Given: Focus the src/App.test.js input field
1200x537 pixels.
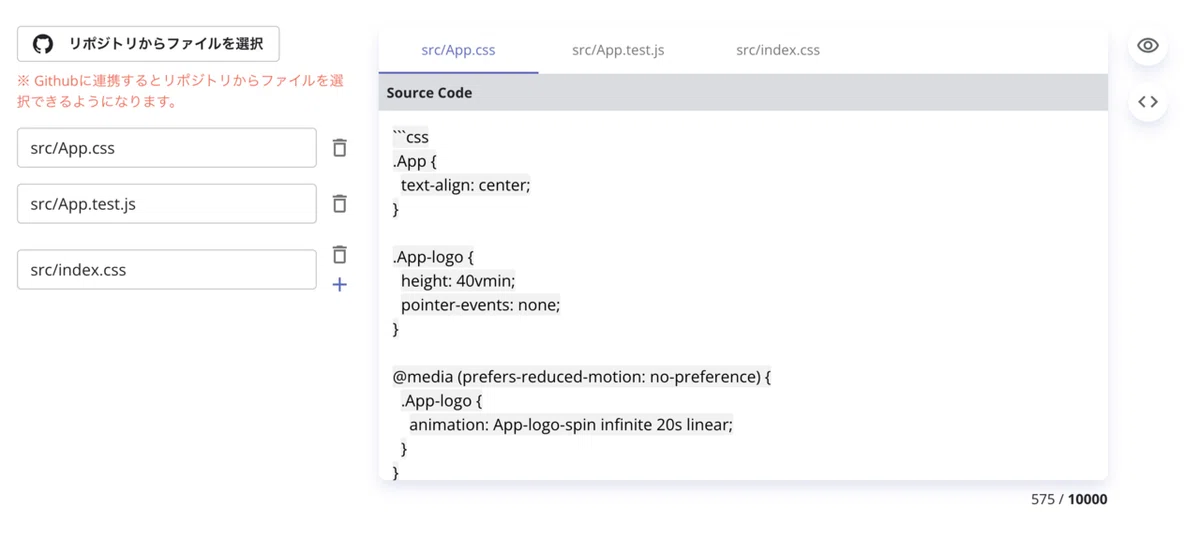Looking at the screenshot, I should point(167,204).
